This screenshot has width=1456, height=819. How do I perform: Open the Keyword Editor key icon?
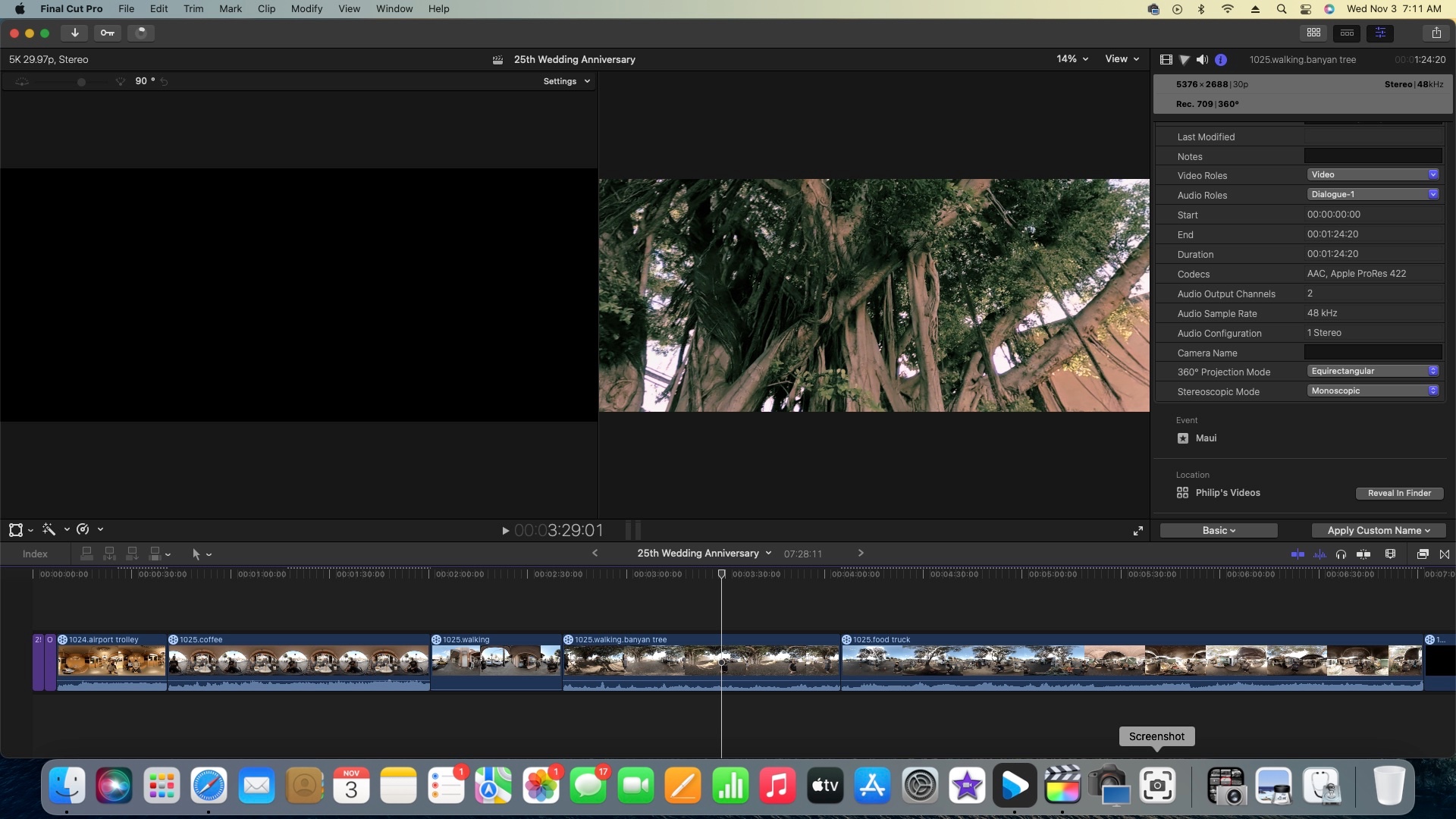(x=108, y=33)
